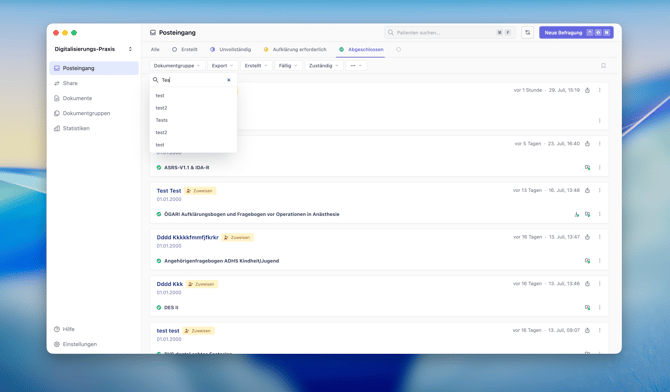Click the refresh icon next to search

coord(527,32)
